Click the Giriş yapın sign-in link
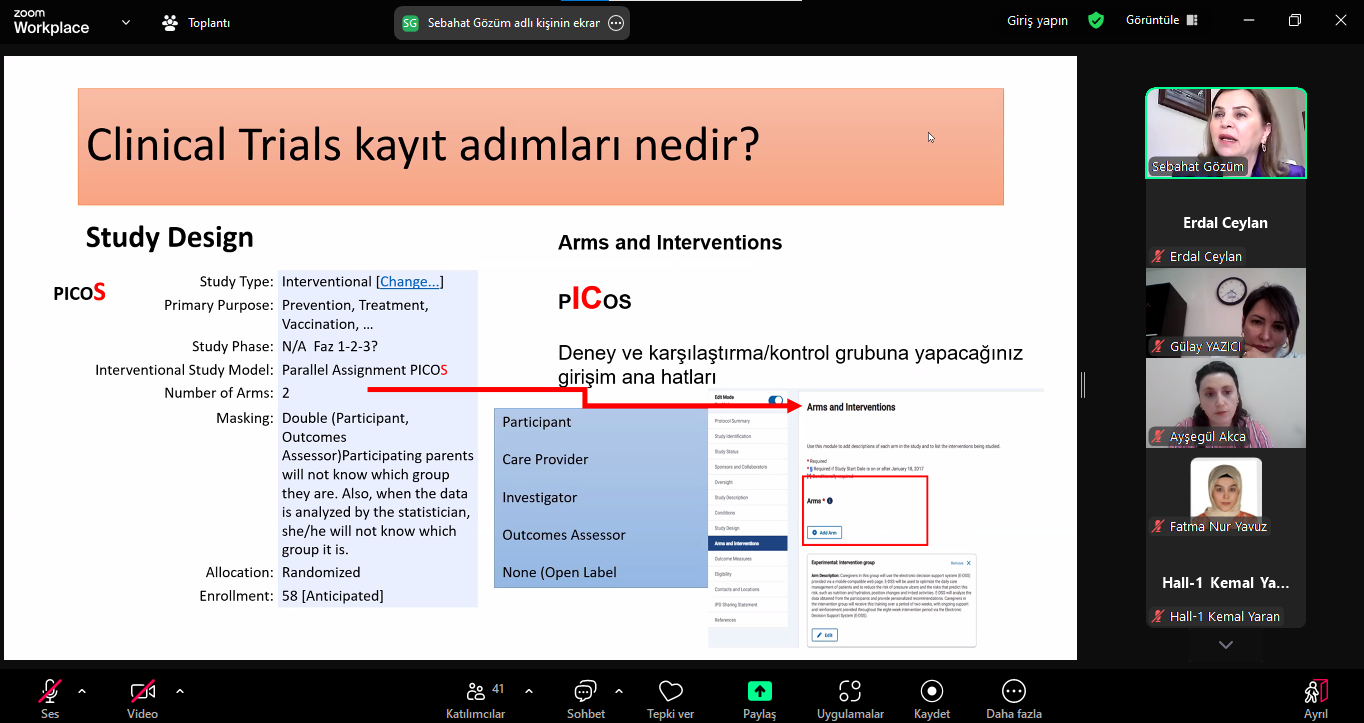The height and width of the screenshot is (723, 1364). (x=1037, y=20)
